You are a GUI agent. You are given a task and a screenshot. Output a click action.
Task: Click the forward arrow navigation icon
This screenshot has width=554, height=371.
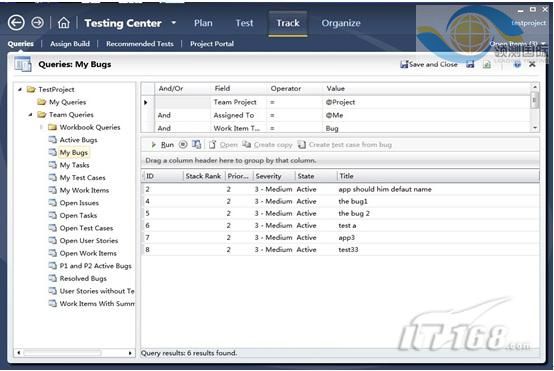click(x=37, y=23)
